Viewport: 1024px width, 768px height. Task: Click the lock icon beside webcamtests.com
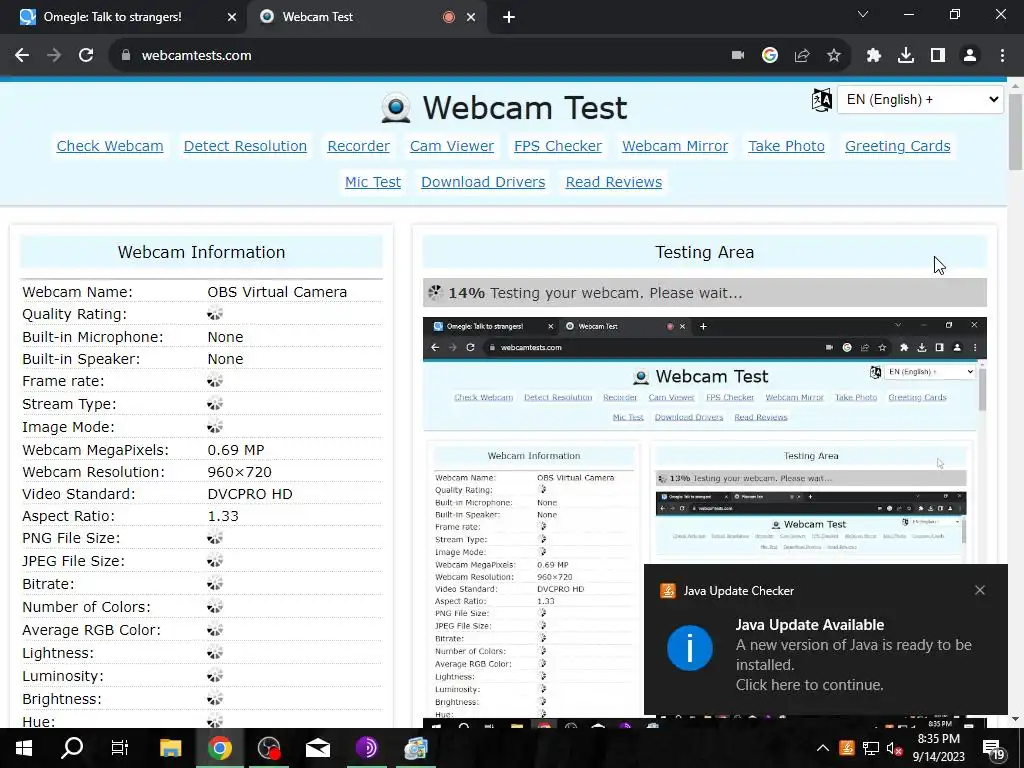click(126, 56)
